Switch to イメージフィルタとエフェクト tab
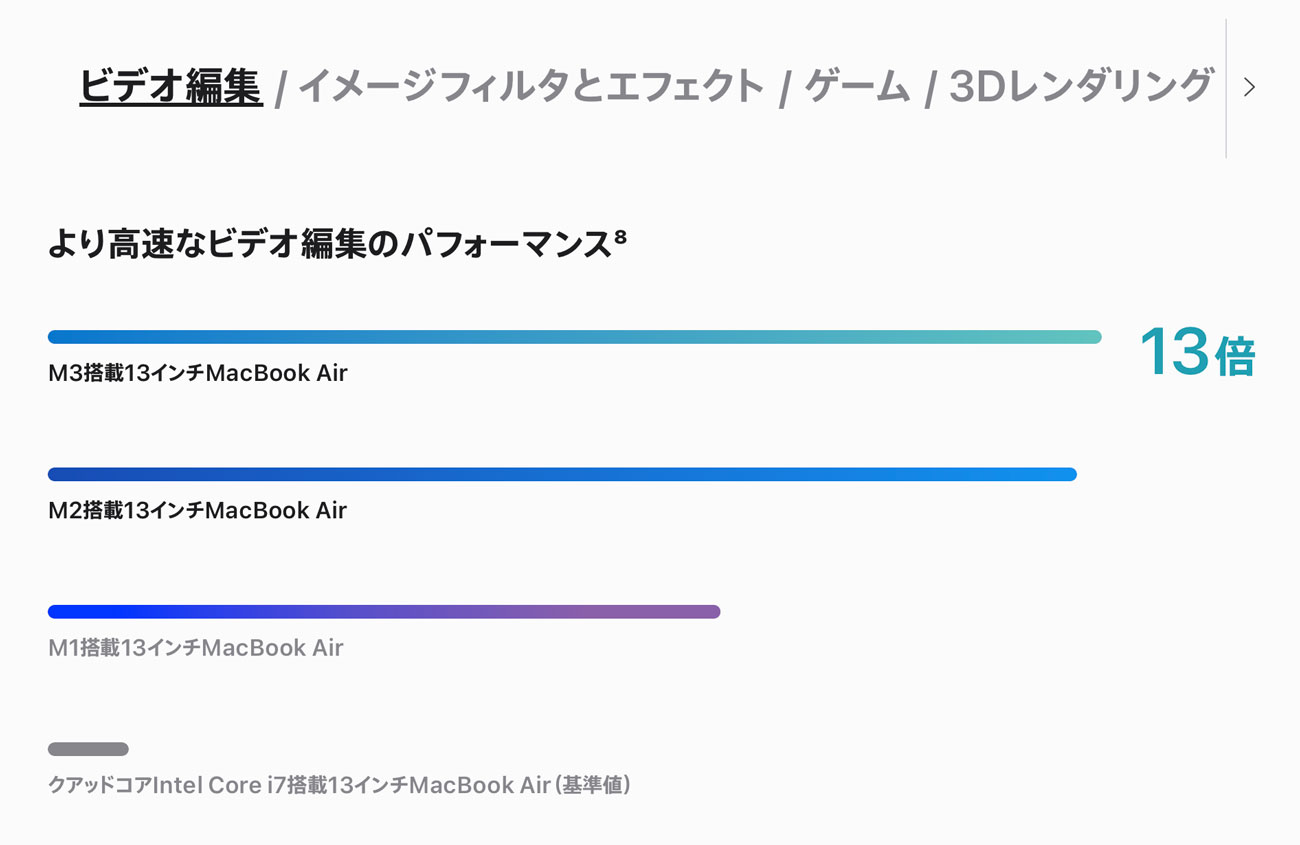The image size is (1300, 845). (531, 87)
